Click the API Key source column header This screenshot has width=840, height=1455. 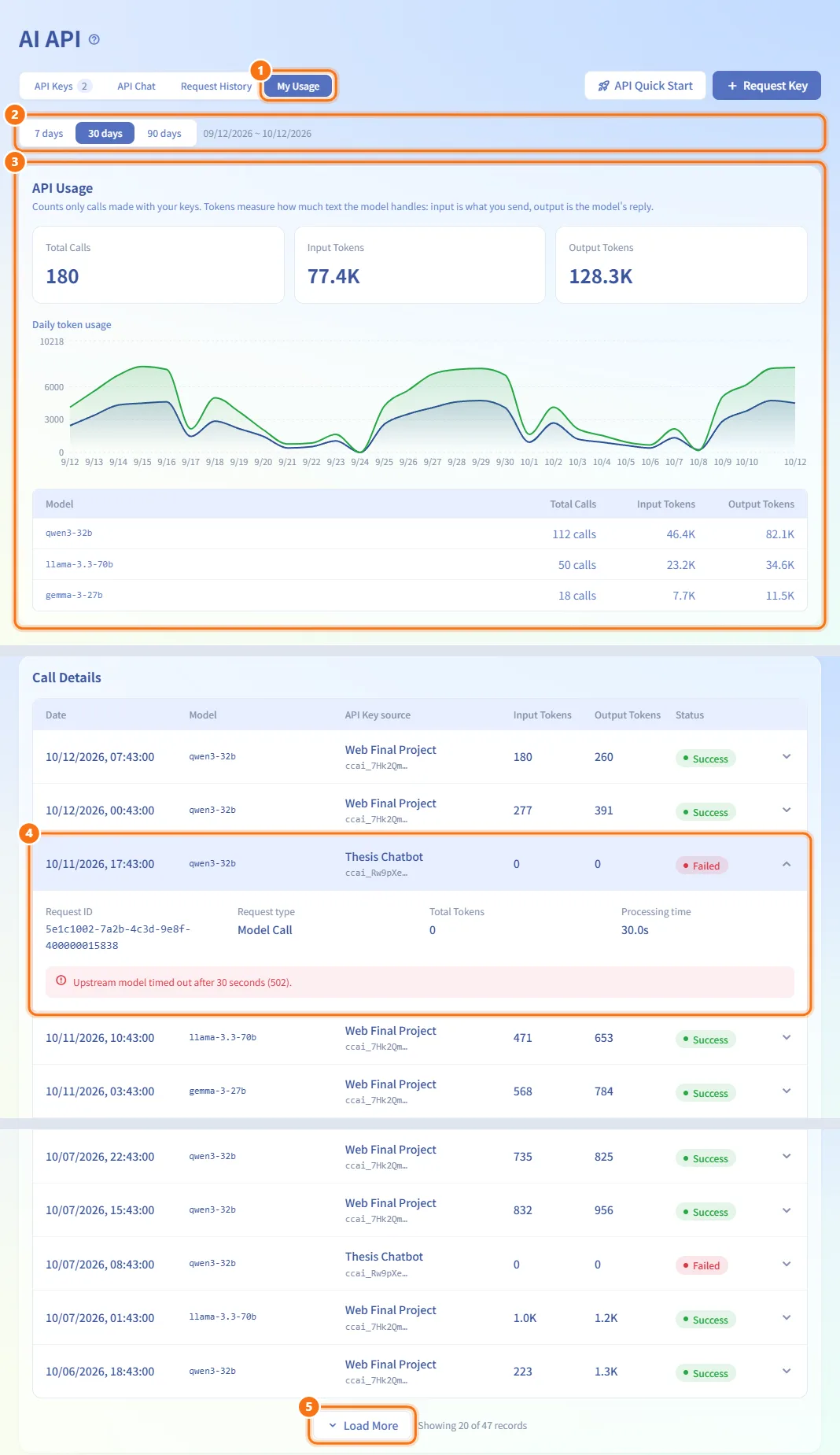(378, 715)
